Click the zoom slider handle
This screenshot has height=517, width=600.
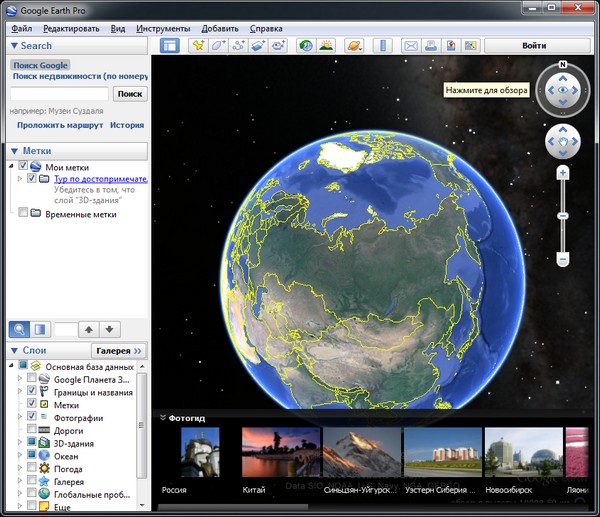(563, 215)
